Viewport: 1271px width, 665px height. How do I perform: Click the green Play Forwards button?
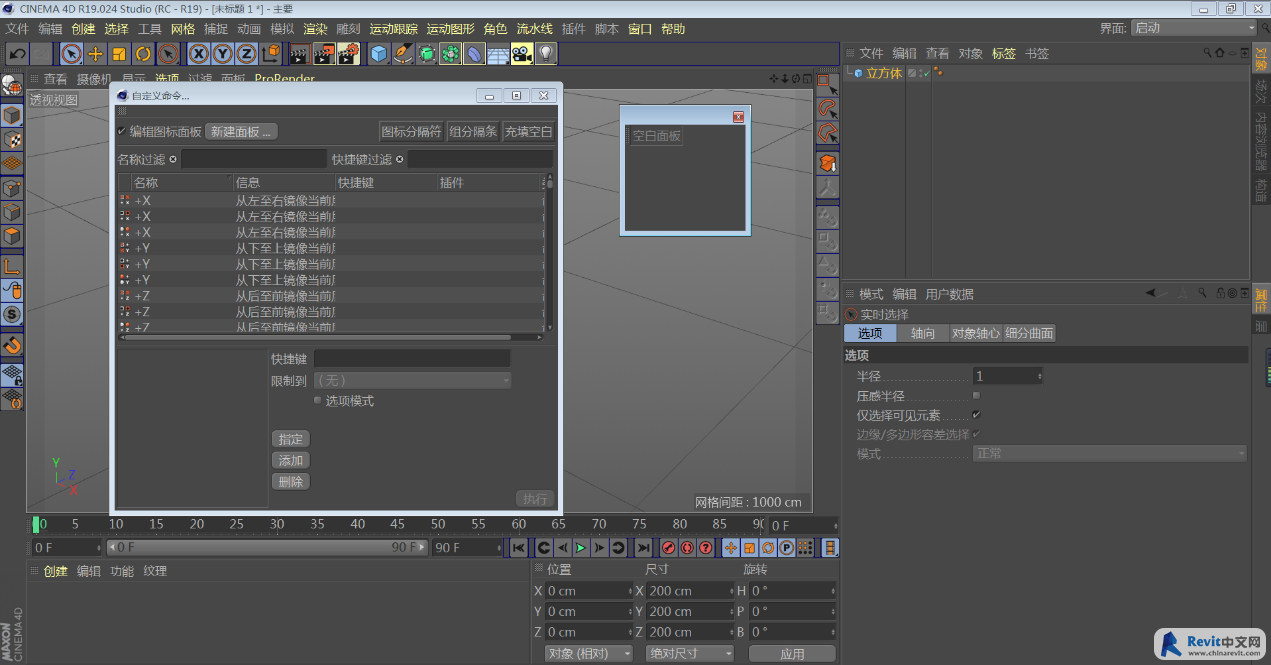580,548
